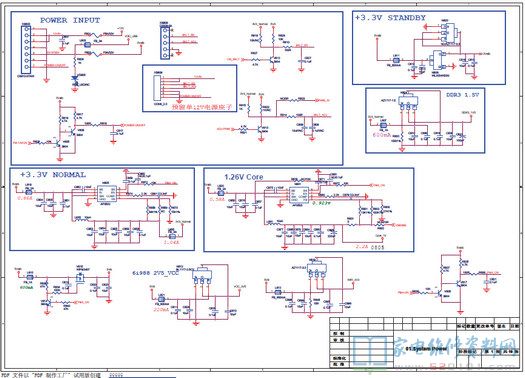525x378 pixels.
Task: Select the 5-pin connector symbol beside power input
Action: [x=165, y=43]
